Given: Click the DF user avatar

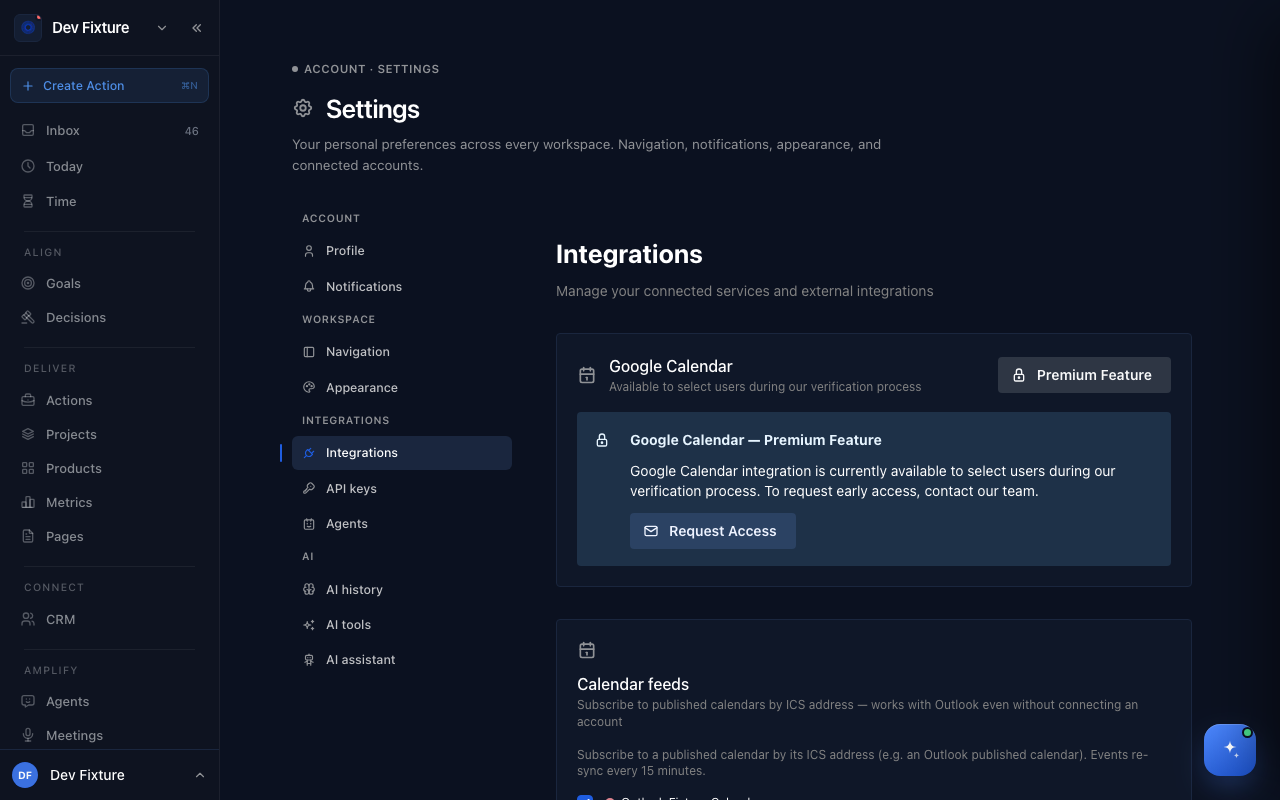Looking at the screenshot, I should [25, 775].
